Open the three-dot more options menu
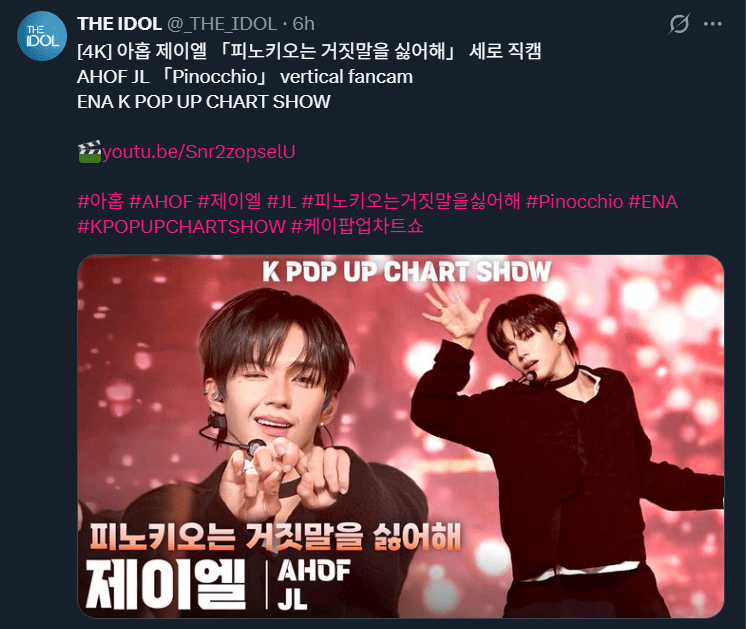This screenshot has height=629, width=746. click(x=712, y=24)
